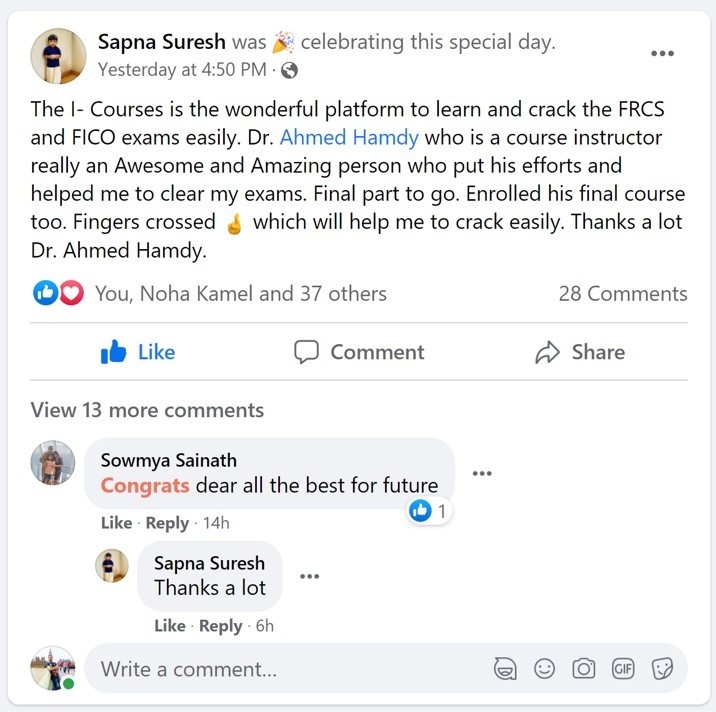
Task: Toggle the Like button on the post
Action: (138, 352)
